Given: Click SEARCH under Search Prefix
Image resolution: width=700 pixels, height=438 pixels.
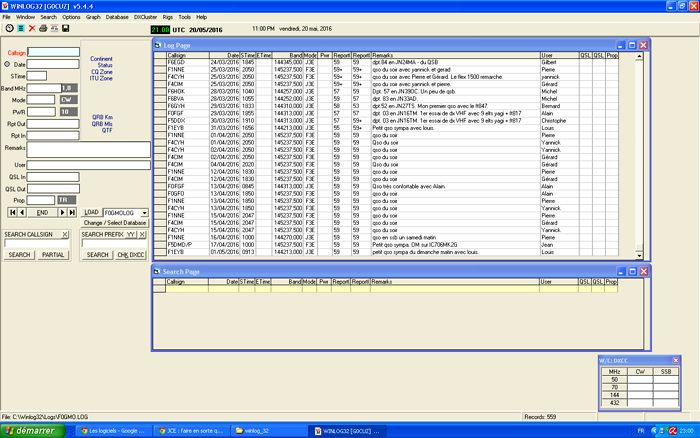Looking at the screenshot, I should tap(97, 255).
